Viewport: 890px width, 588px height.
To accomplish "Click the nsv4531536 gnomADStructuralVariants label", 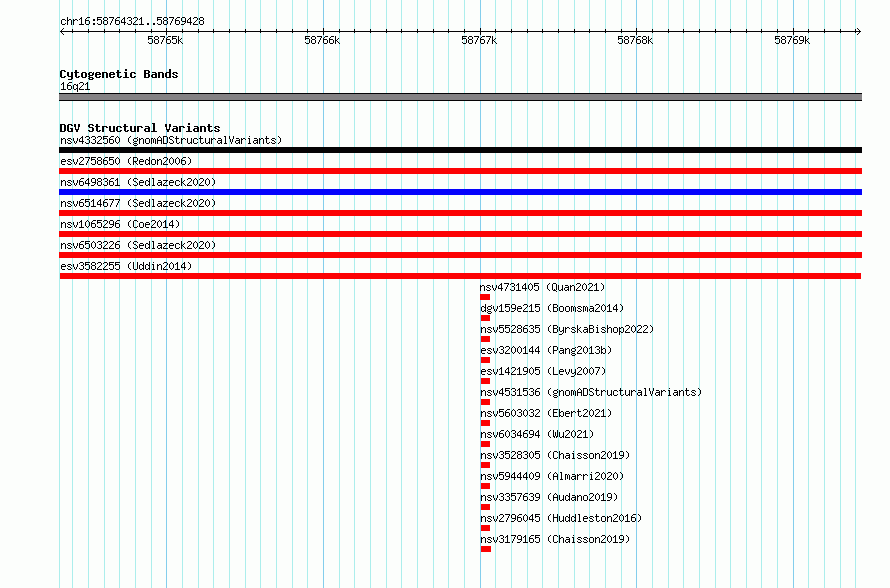I will [x=591, y=392].
